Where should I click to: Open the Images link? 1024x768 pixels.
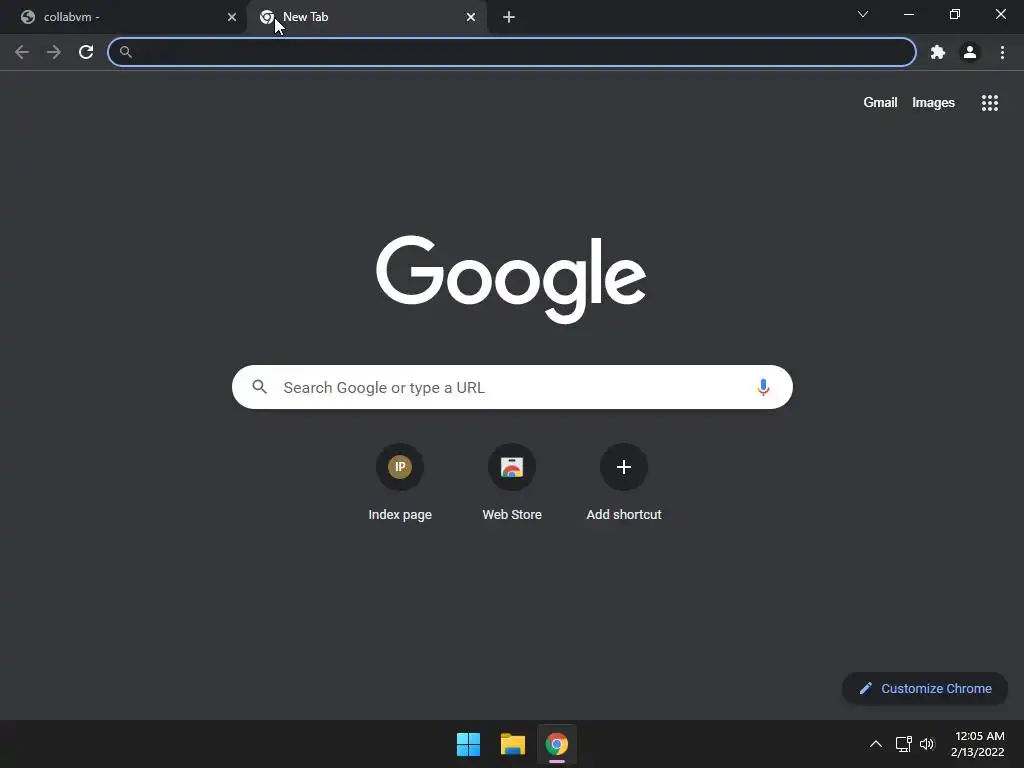click(x=933, y=103)
